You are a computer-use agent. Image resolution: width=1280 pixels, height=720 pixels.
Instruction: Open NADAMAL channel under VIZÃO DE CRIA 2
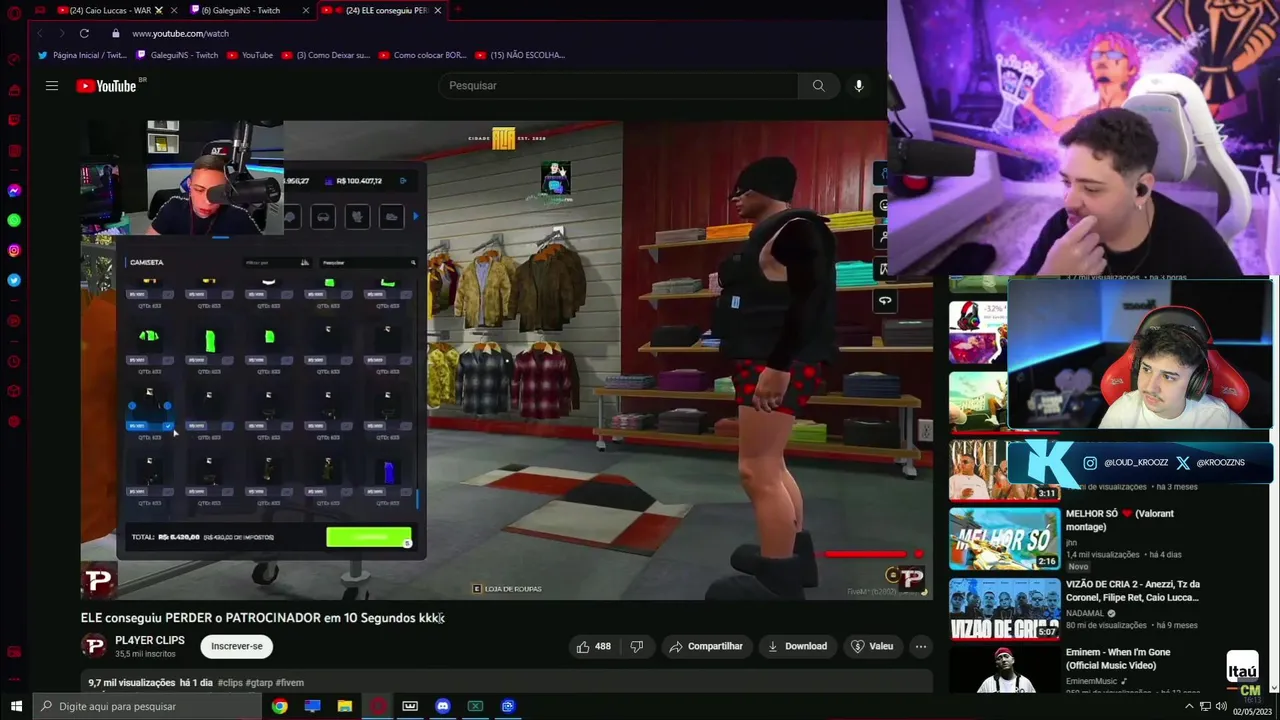(x=1085, y=613)
